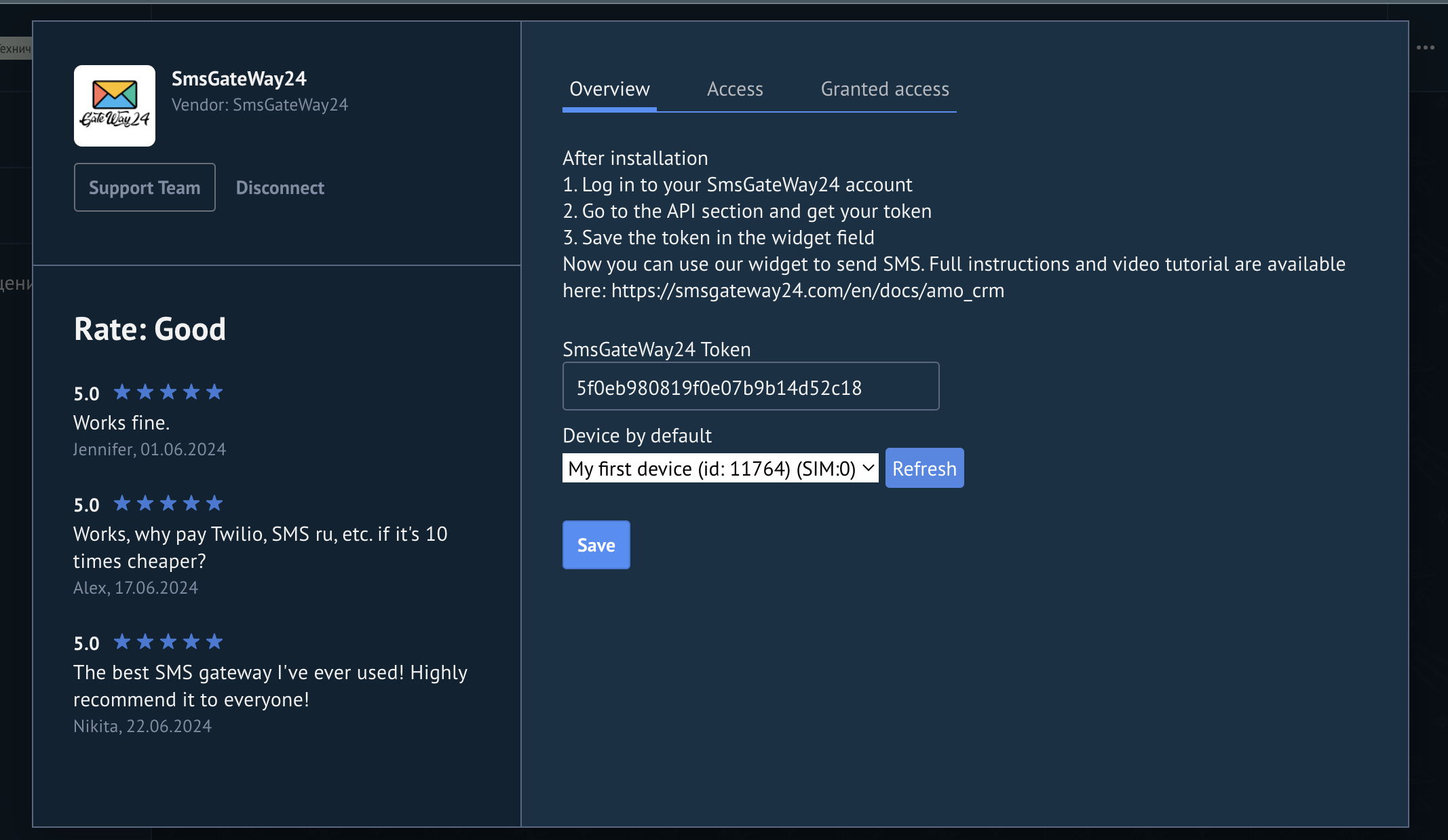The image size is (1448, 840).
Task: Click the Support Team button
Action: [x=145, y=187]
